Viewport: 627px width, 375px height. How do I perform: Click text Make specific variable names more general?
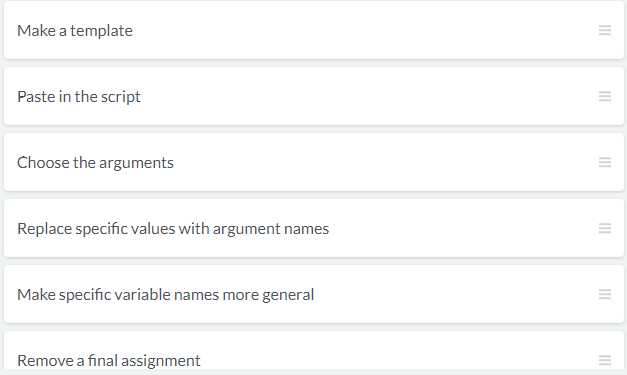click(166, 295)
